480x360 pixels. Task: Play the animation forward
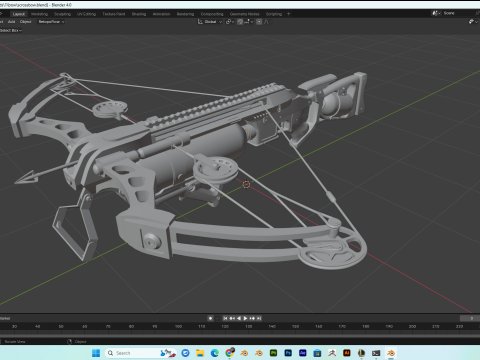click(245, 318)
